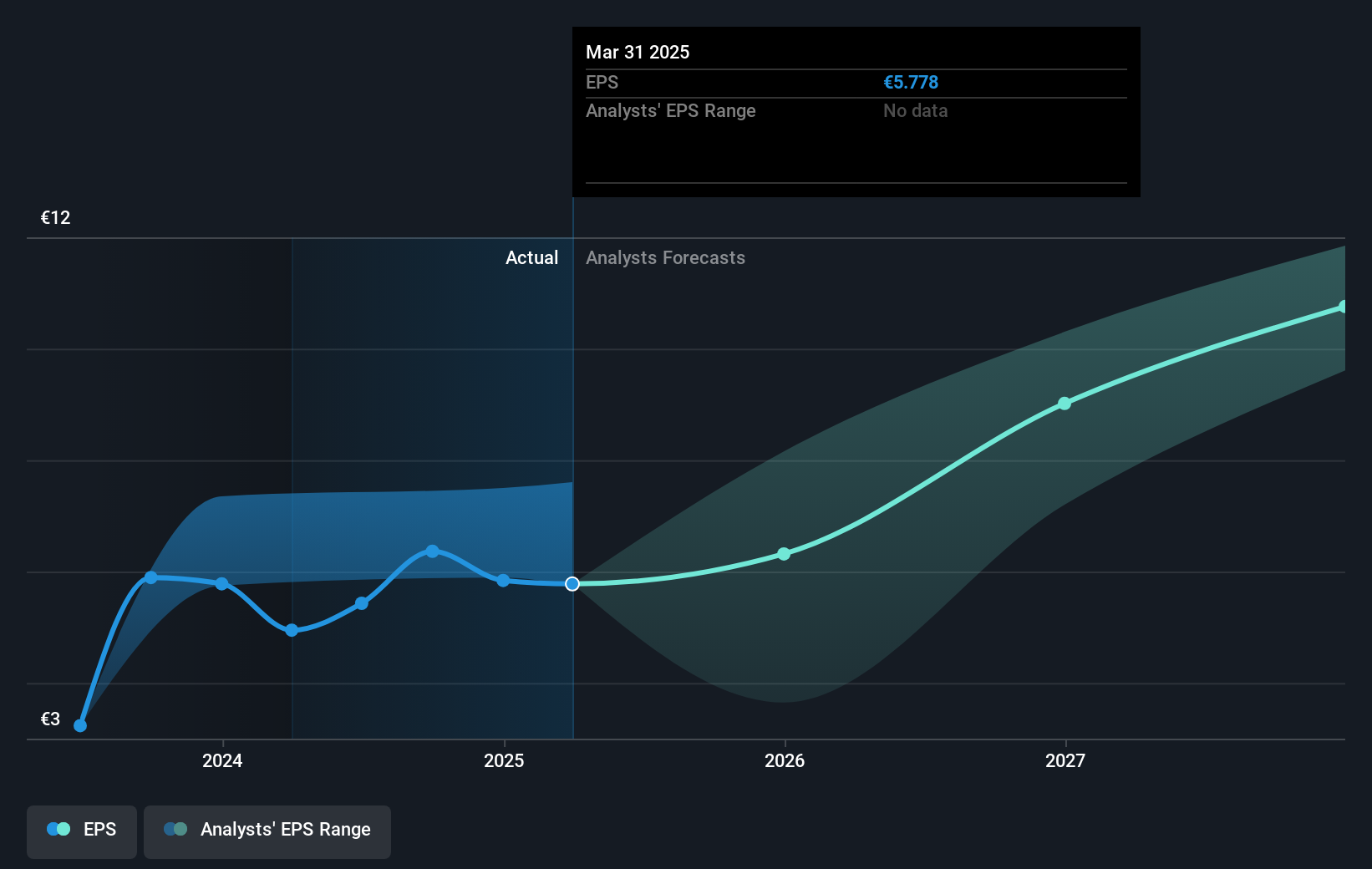Select the EPS point at 2024 start
This screenshot has height=869, width=1372.
click(x=221, y=583)
